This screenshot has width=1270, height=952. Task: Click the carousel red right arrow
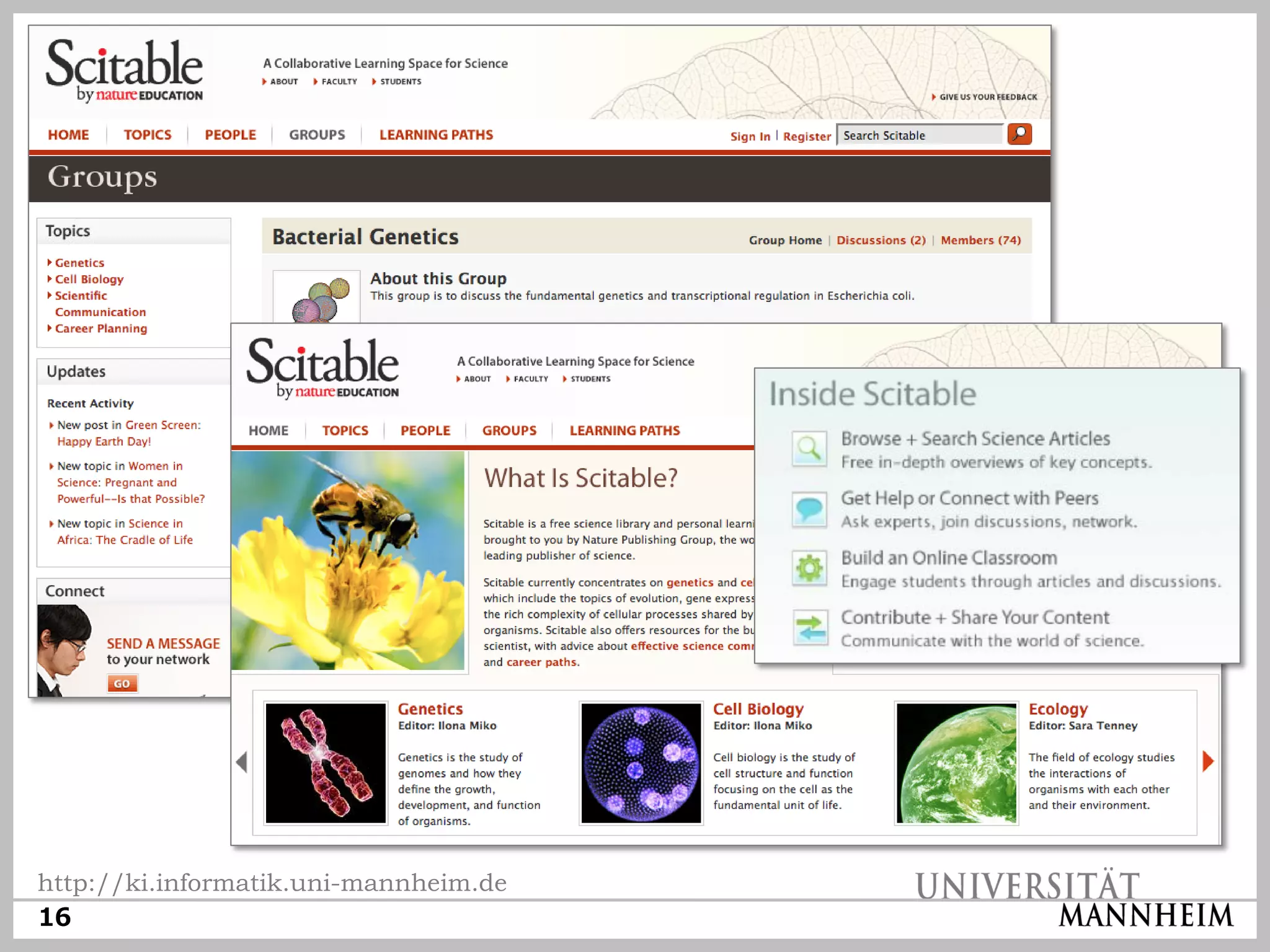(x=1207, y=760)
